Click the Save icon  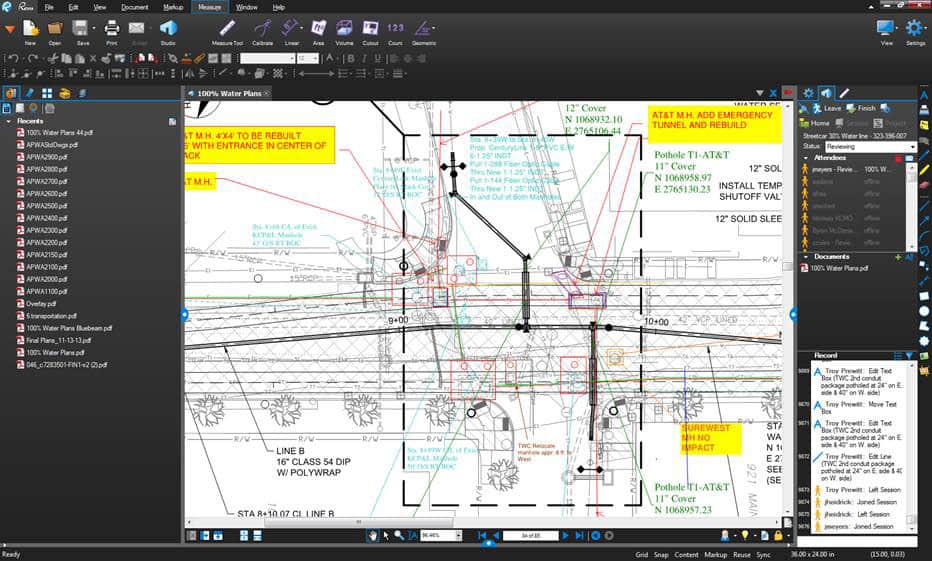click(80, 29)
